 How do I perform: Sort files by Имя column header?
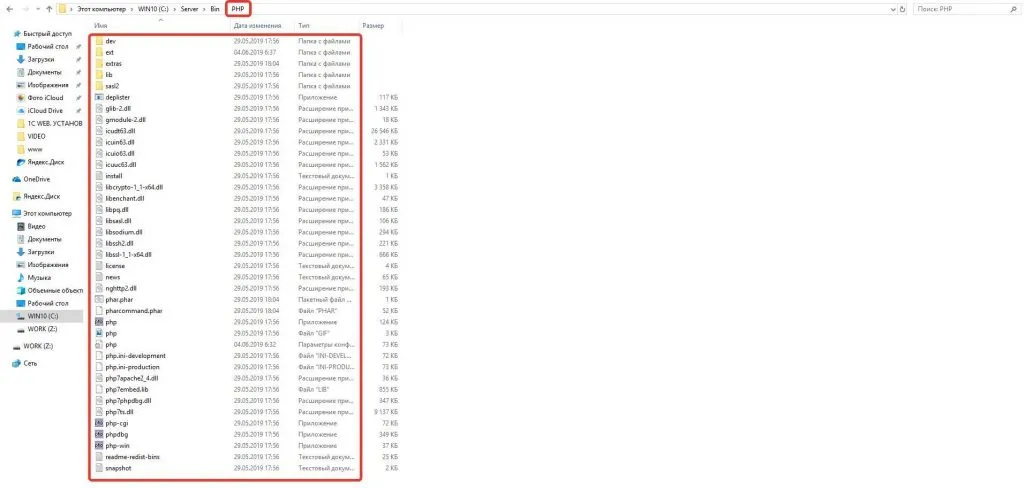(x=101, y=25)
